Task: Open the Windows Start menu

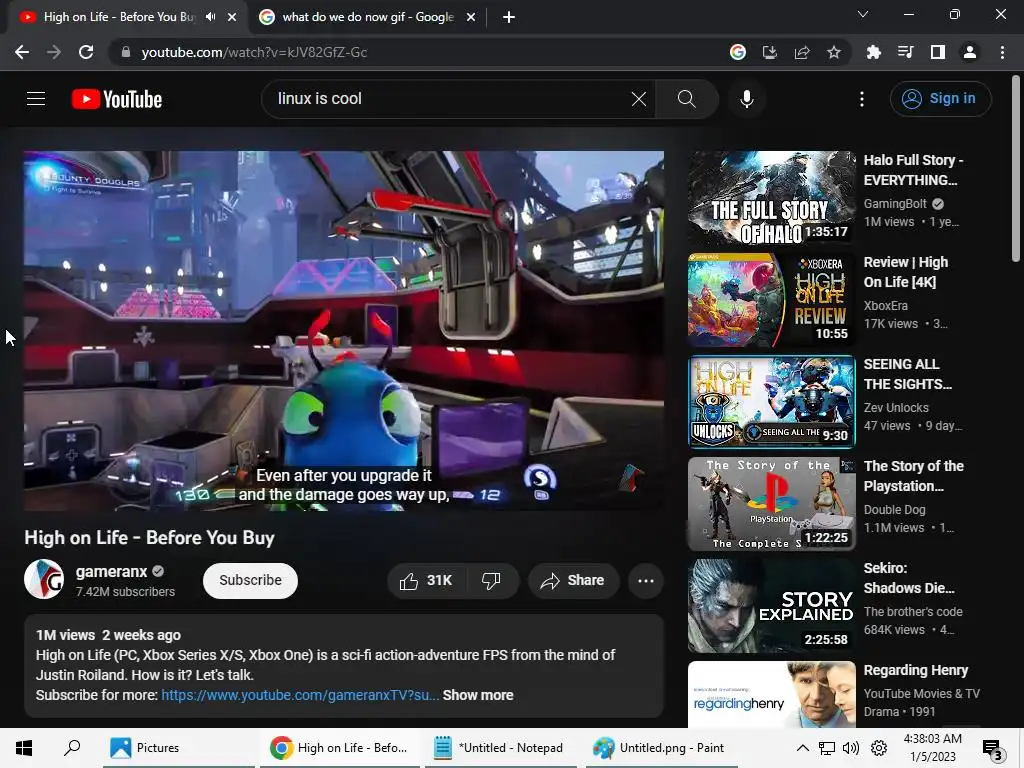Action: coord(24,748)
